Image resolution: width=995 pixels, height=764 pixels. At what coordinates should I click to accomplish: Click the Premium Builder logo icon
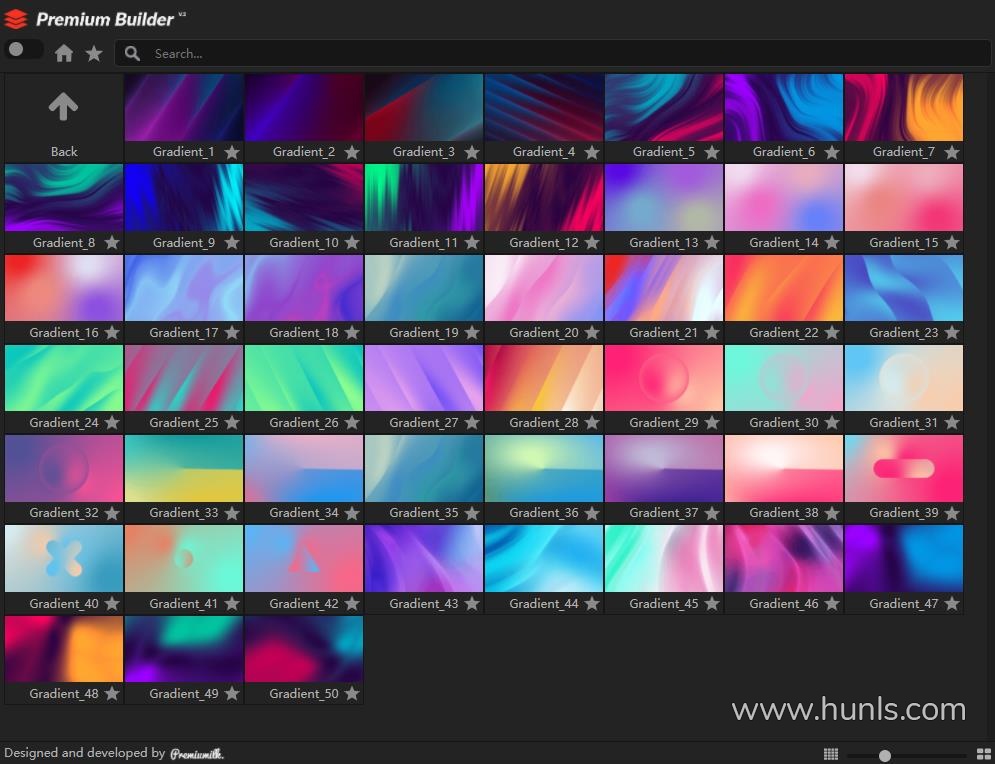(16, 19)
